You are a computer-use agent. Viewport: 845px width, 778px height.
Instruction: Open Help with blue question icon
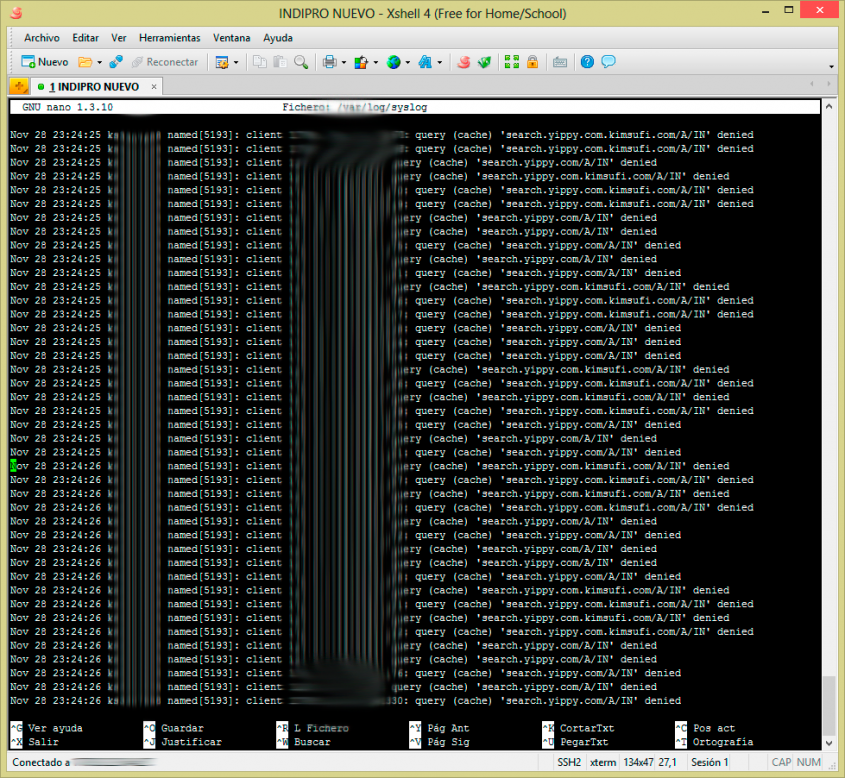point(587,62)
